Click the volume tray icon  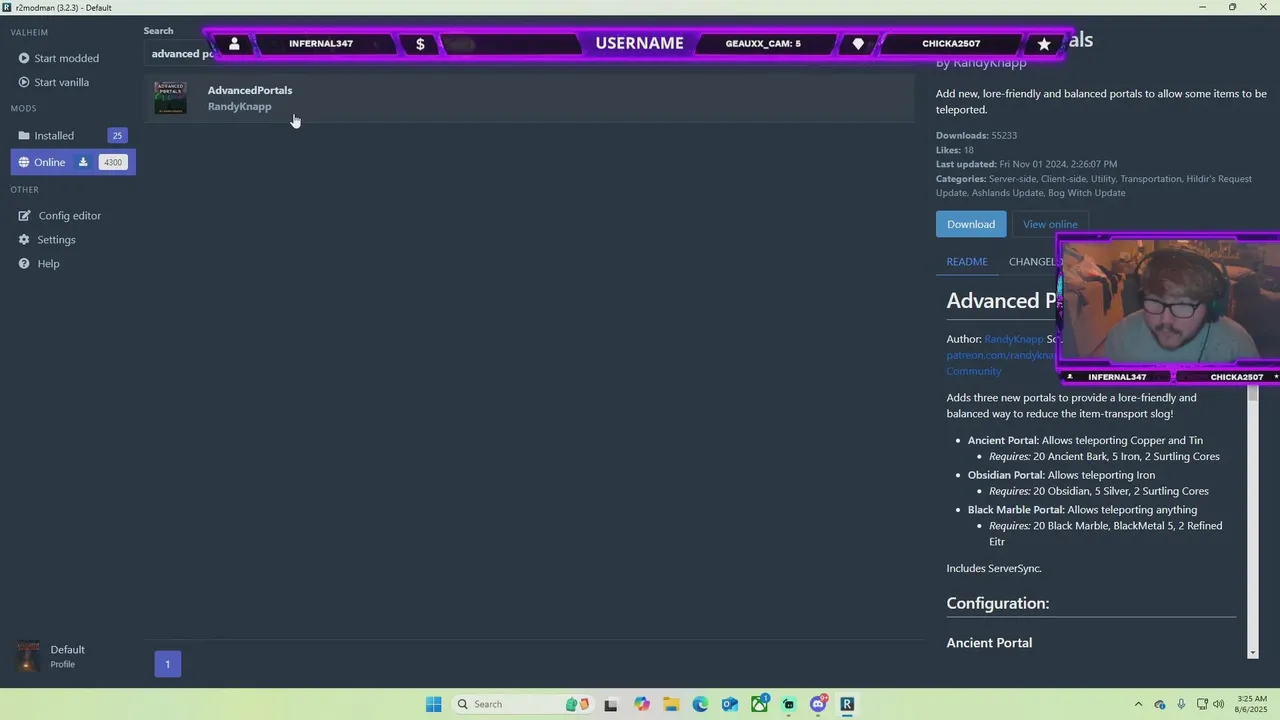1218,704
